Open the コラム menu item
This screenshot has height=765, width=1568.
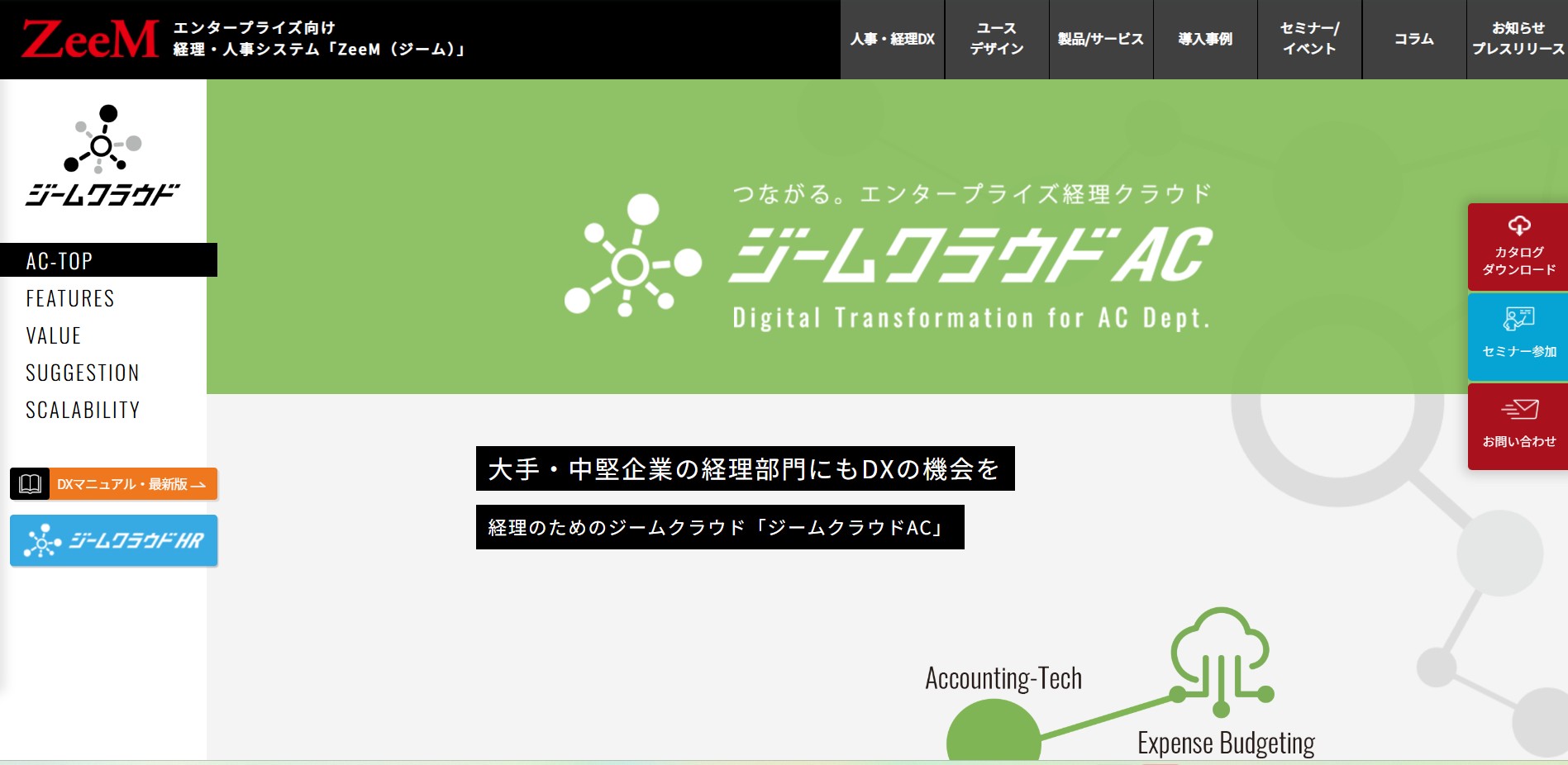click(x=1414, y=40)
